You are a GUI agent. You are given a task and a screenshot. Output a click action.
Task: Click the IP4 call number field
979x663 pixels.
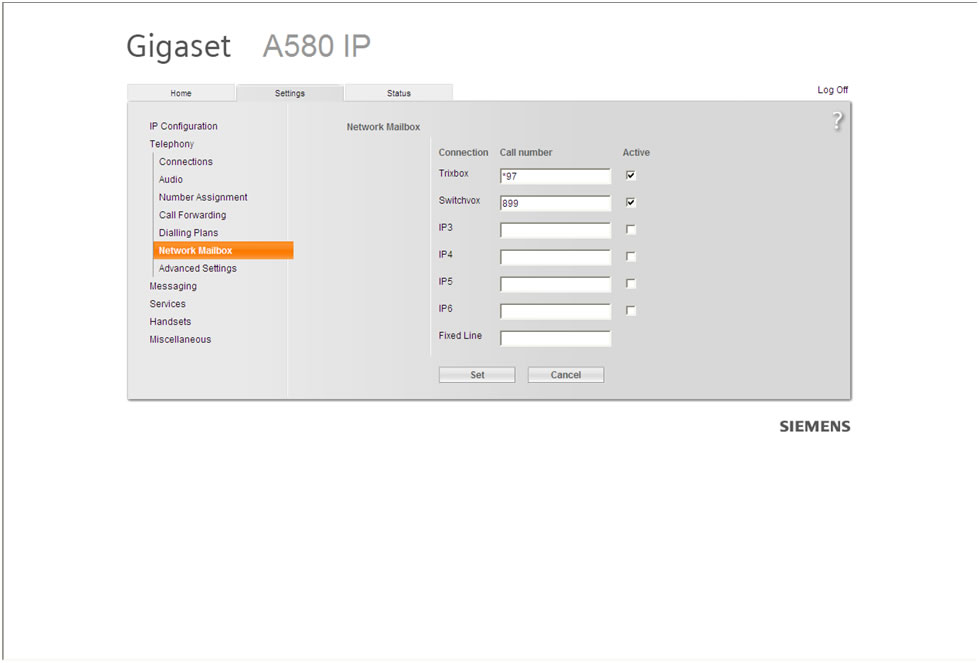[x=555, y=257]
